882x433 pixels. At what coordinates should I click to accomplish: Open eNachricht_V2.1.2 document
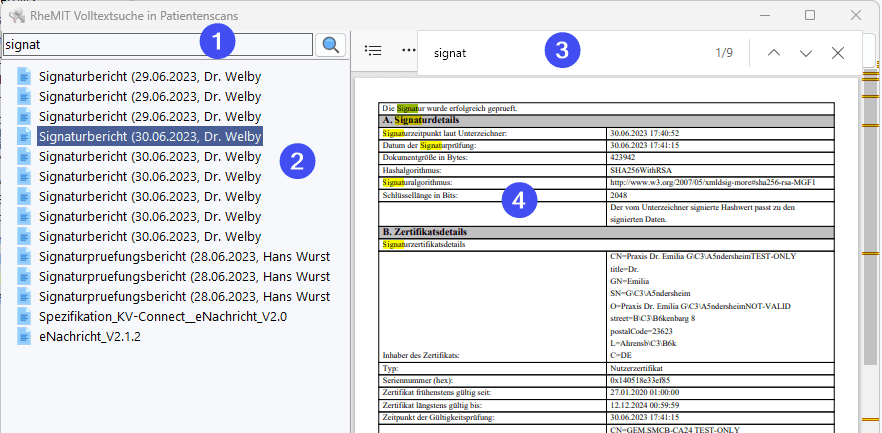point(89,337)
